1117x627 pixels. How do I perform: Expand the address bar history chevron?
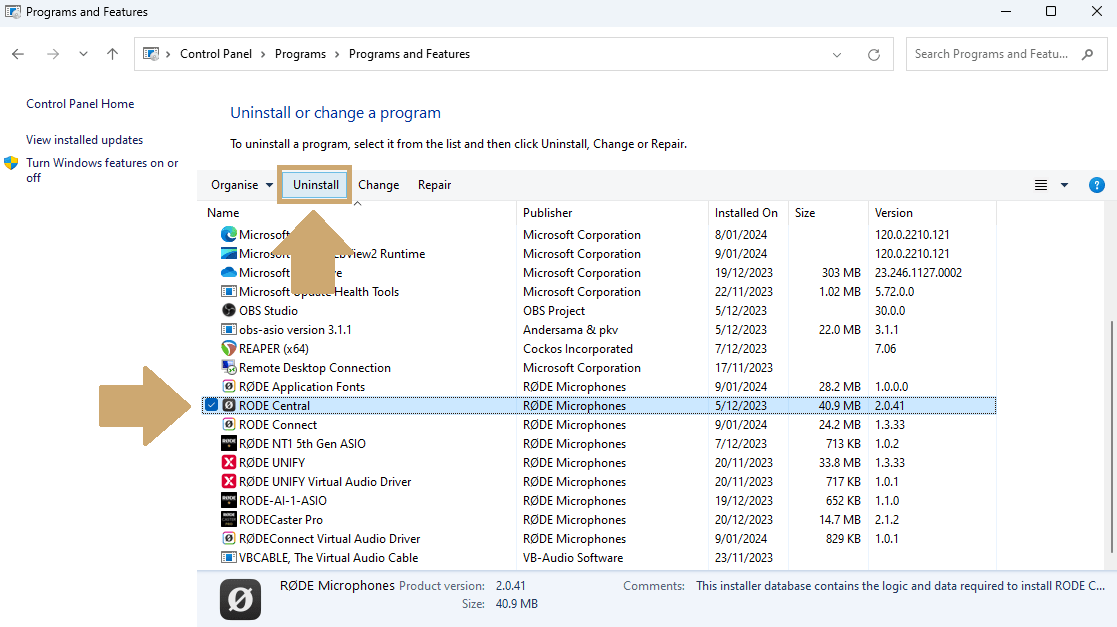tap(836, 53)
